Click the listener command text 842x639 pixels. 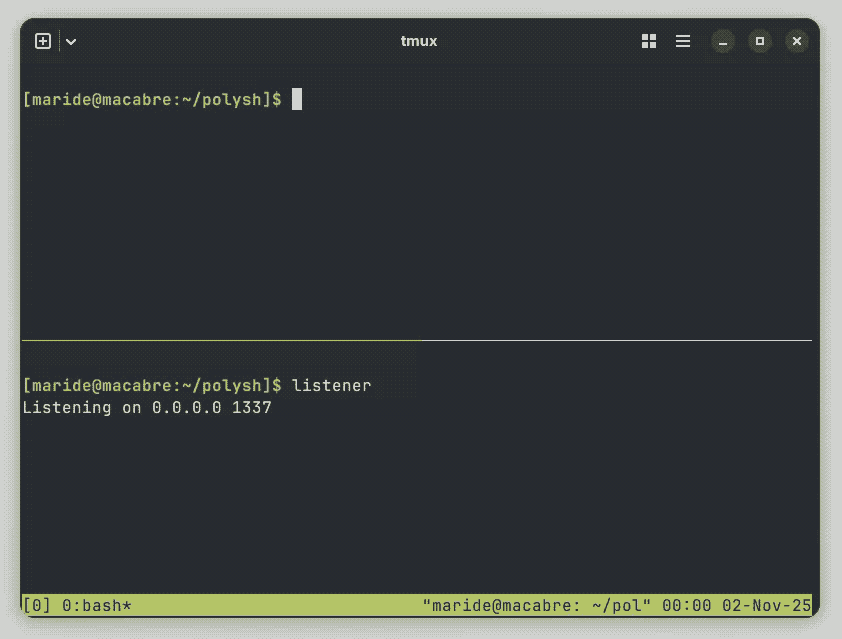point(331,385)
